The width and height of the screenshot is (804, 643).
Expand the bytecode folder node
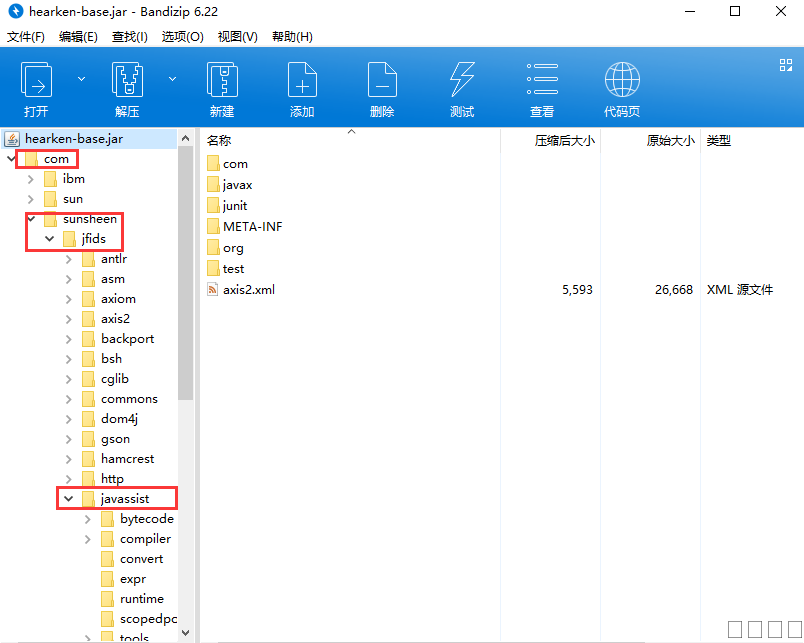point(87,519)
